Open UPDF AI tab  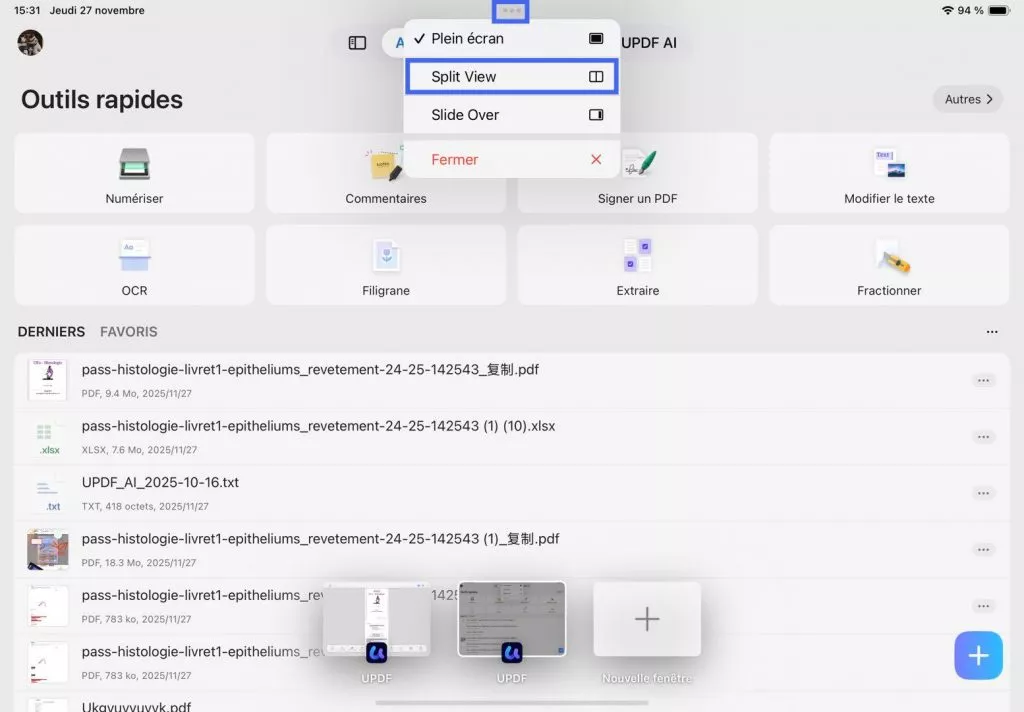(648, 43)
